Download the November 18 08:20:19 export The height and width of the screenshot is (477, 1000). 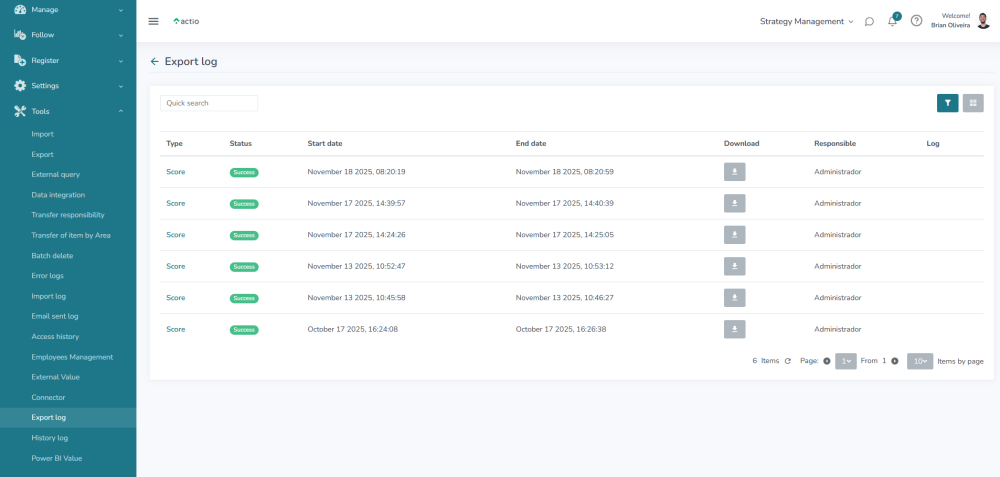point(735,172)
